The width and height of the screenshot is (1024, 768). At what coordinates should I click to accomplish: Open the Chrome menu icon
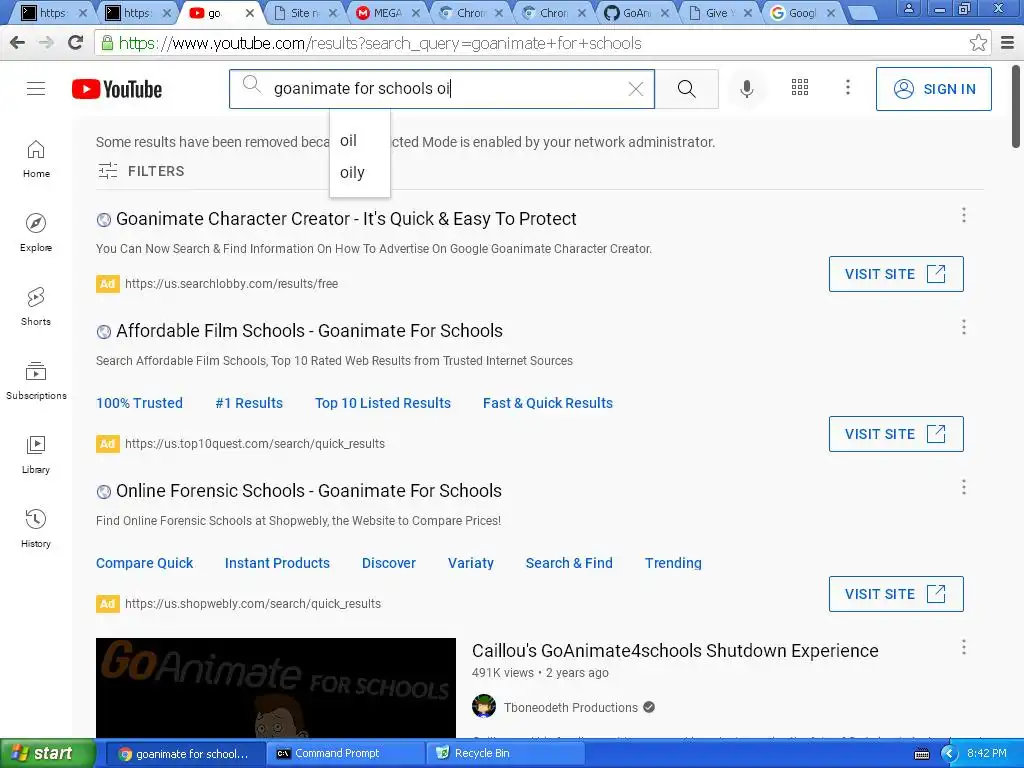click(1008, 43)
